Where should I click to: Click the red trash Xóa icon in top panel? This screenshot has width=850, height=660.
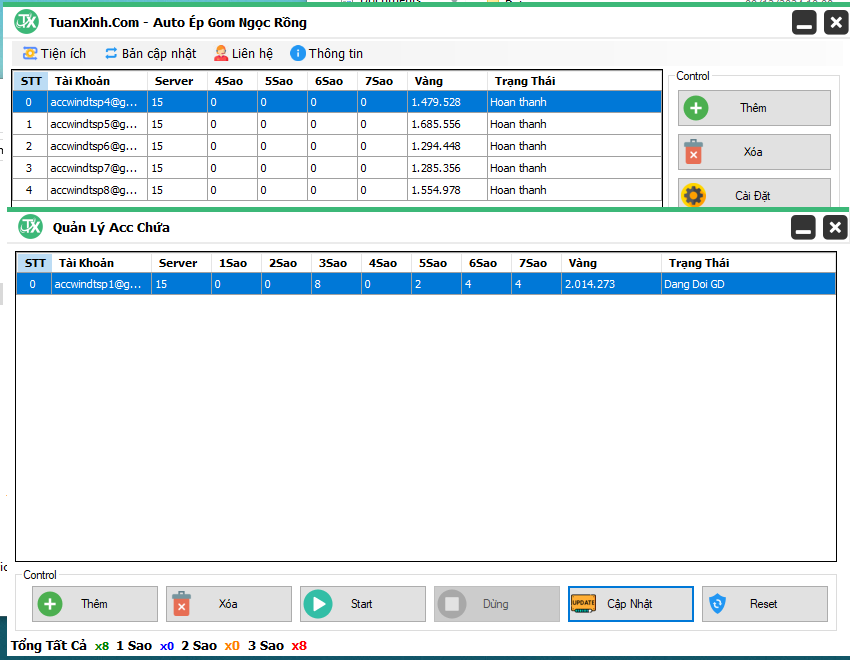pyautogui.click(x=694, y=152)
